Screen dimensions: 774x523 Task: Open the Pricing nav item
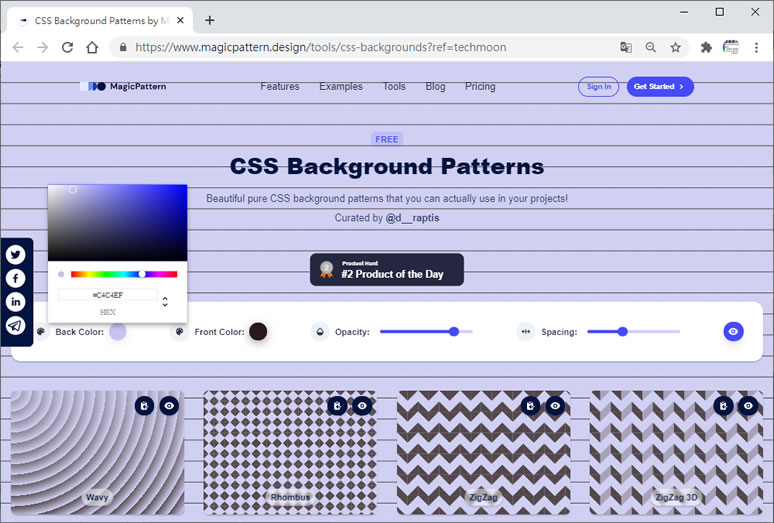(x=480, y=87)
